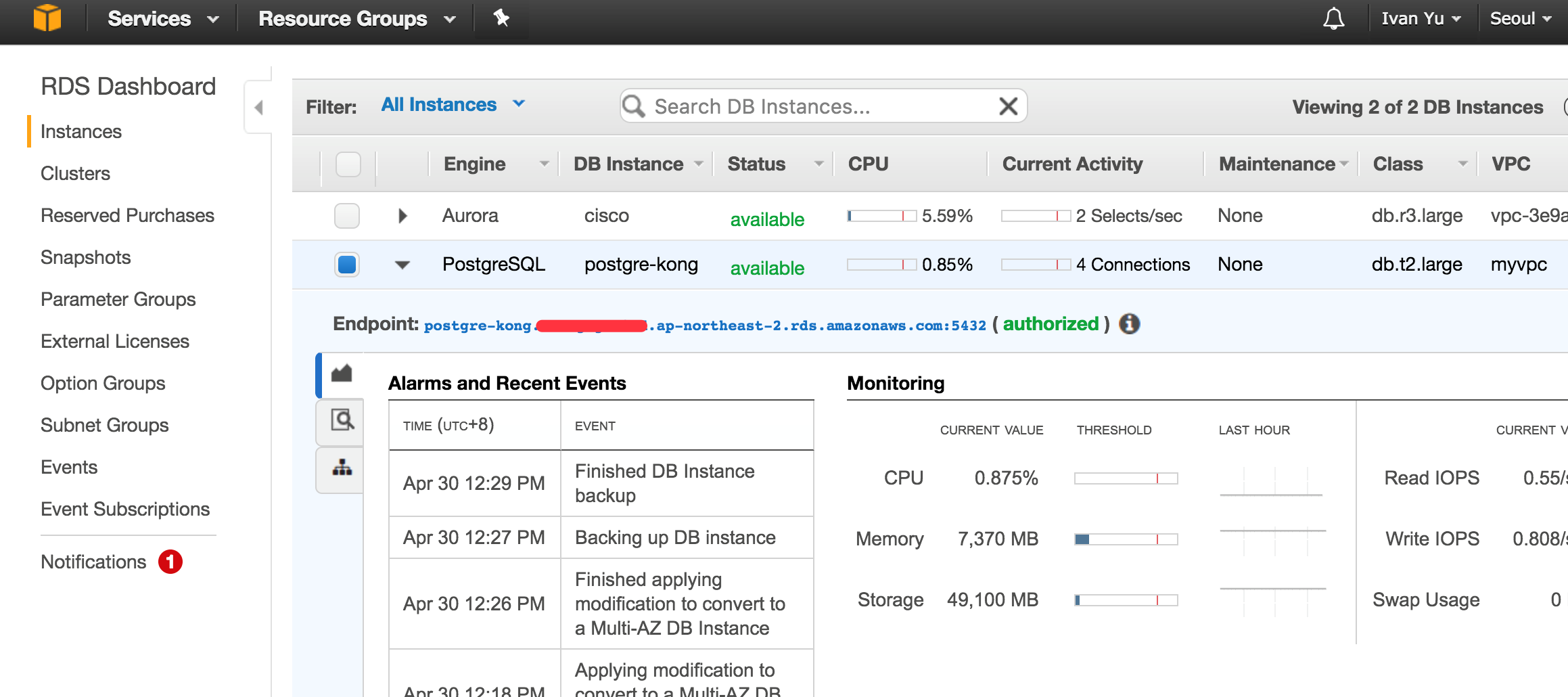This screenshot has width=1568, height=697.
Task: Clear the search box with X icon
Action: pos(1008,106)
